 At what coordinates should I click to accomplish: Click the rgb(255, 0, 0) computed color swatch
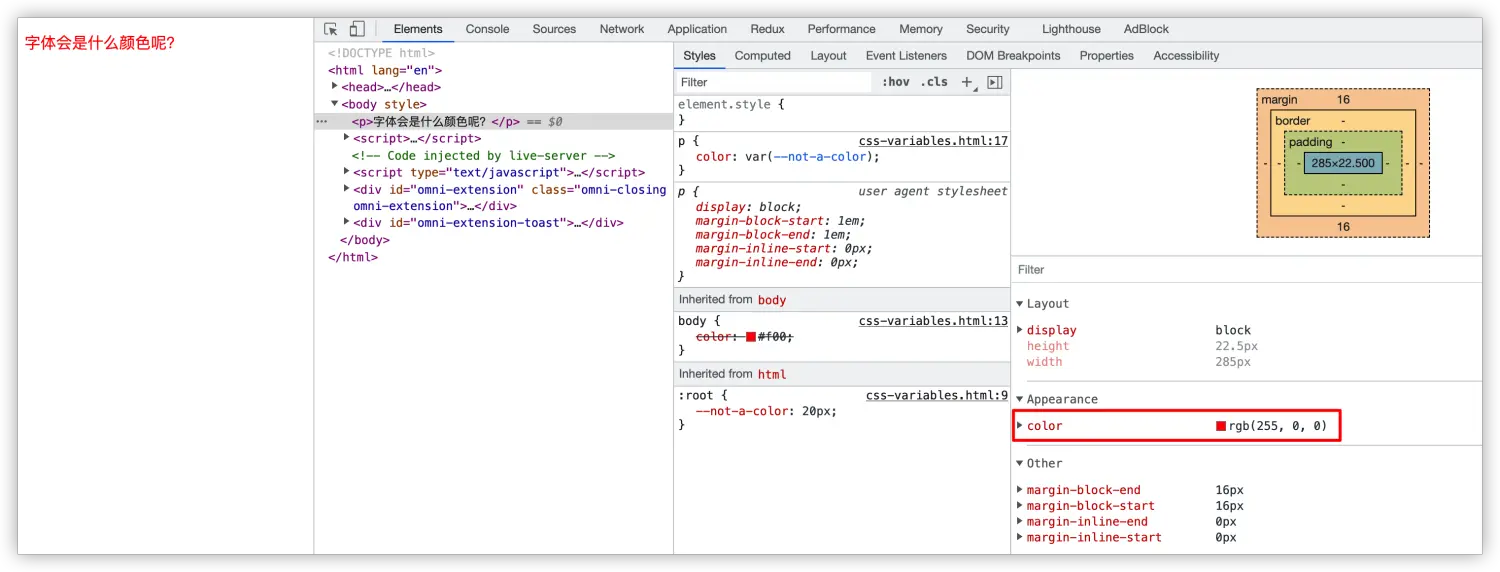click(x=1221, y=426)
